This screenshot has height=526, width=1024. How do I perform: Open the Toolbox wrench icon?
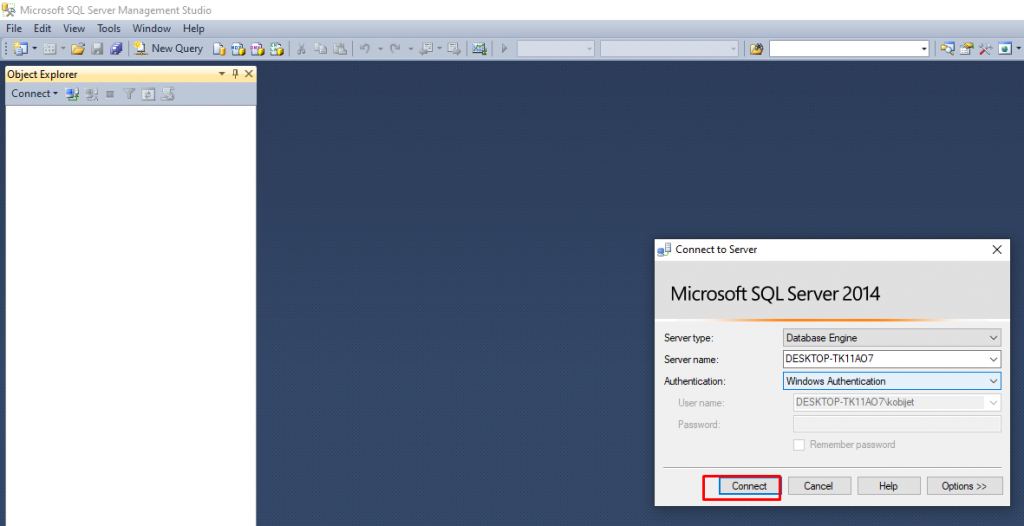pyautogui.click(x=985, y=48)
